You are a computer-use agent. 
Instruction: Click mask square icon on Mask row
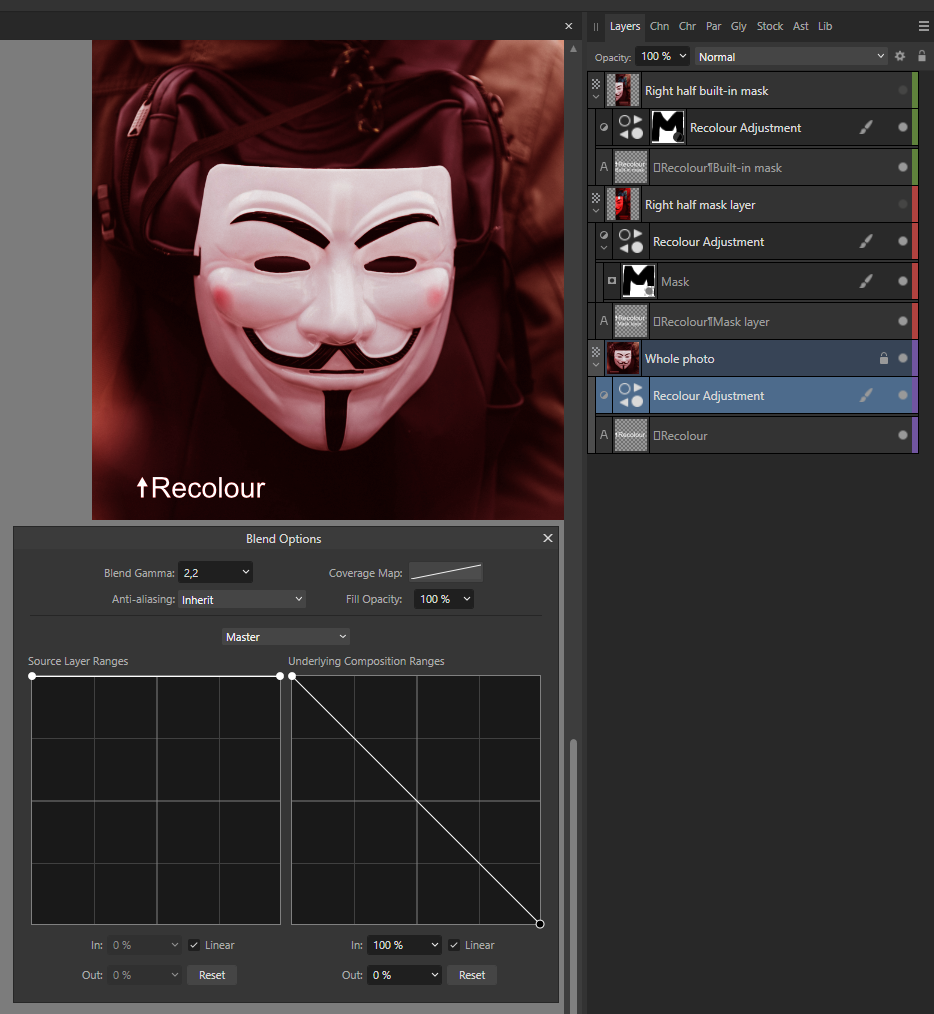[611, 281]
